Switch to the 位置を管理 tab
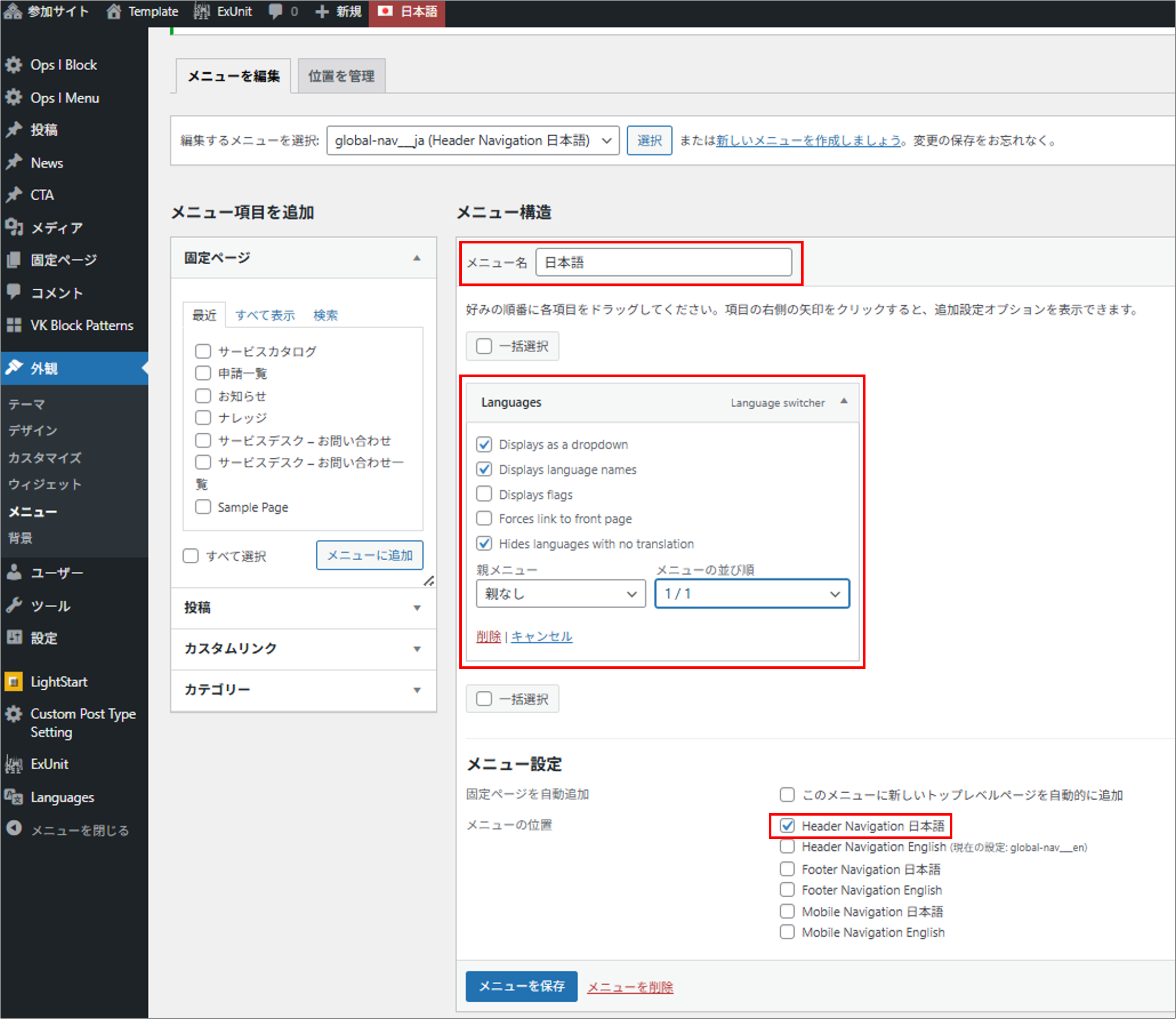Screen dimensions: 1176x1019 [341, 76]
